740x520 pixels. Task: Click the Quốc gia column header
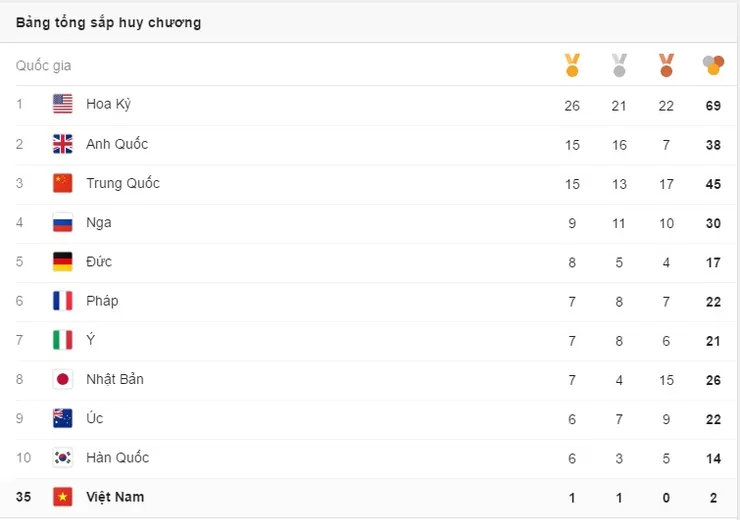[43, 66]
